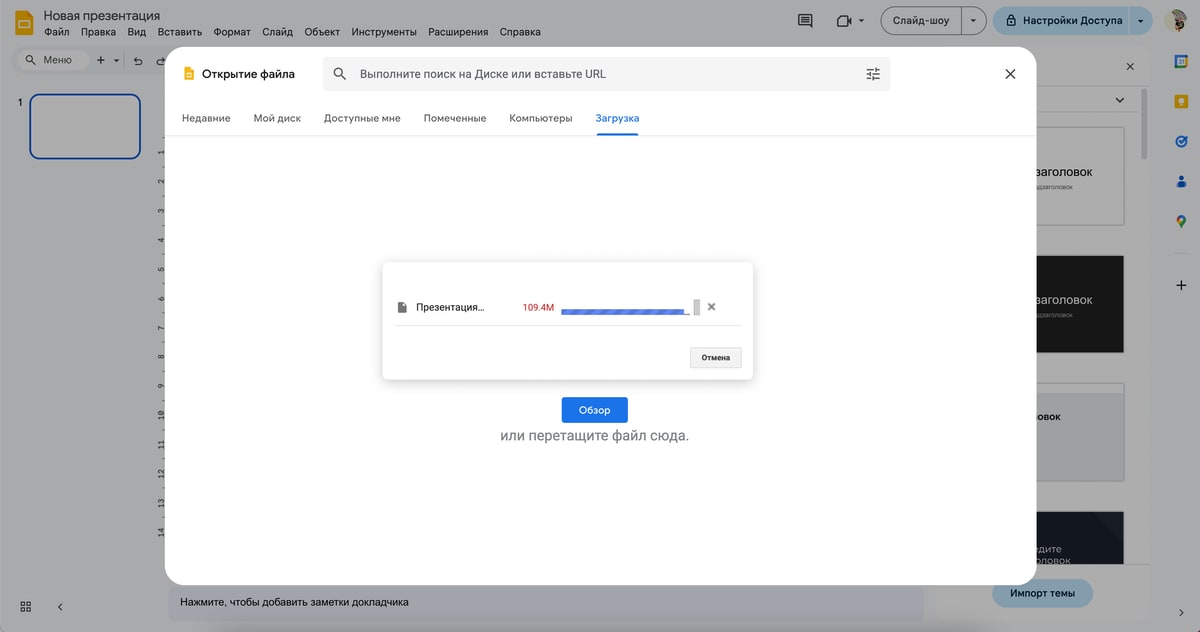The image size is (1200, 632).
Task: Start presentation with Слайд-шоу button
Action: [x=920, y=20]
